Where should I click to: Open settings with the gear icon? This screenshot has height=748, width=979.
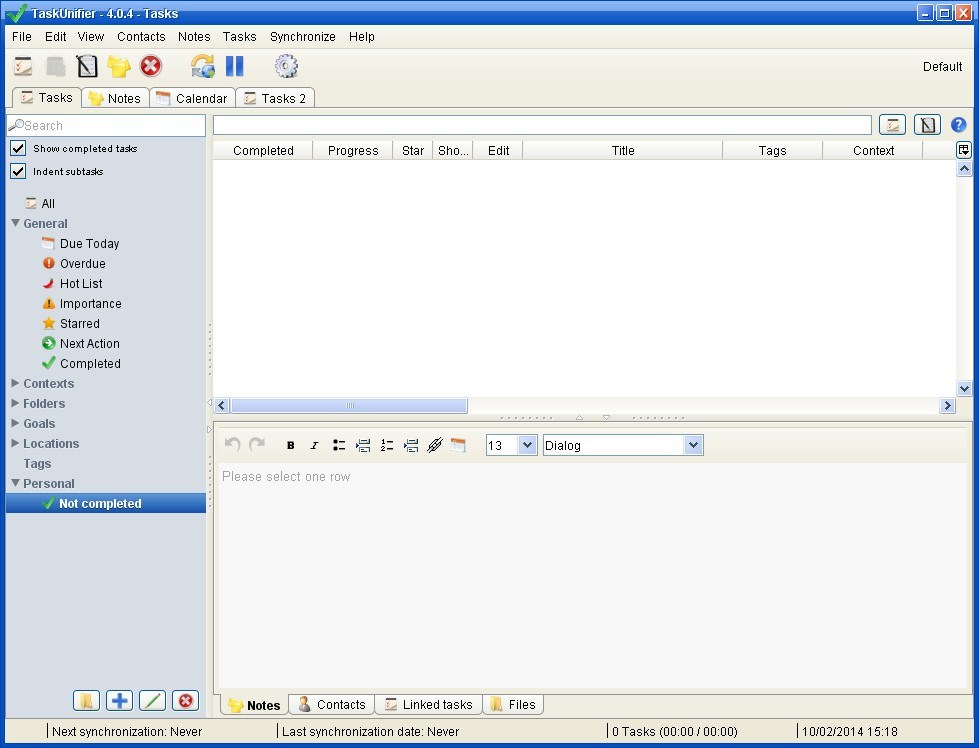[x=286, y=66]
